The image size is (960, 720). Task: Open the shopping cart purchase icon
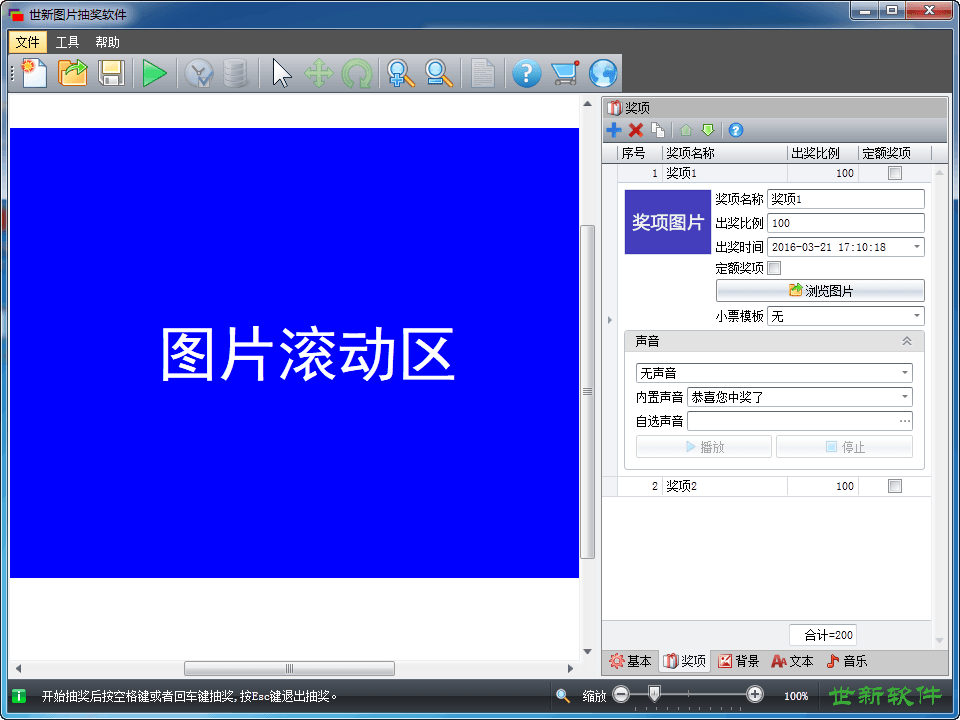point(565,73)
